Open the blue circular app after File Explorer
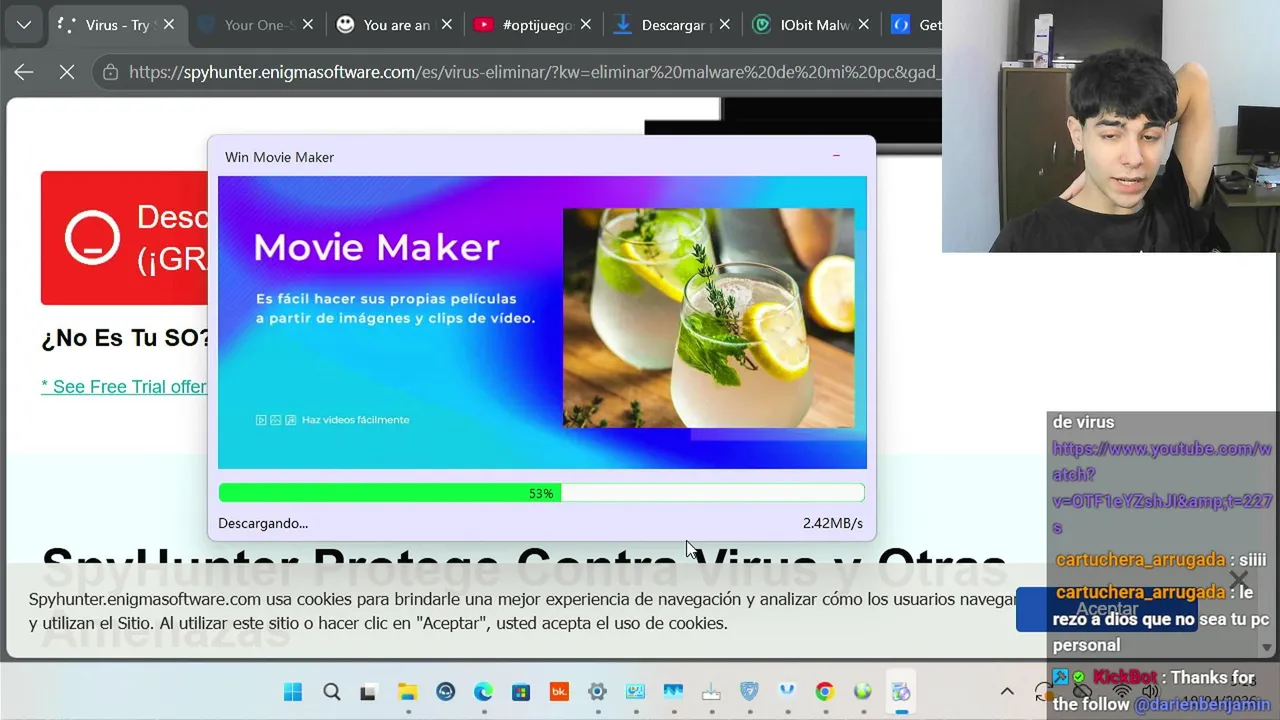The image size is (1280, 720). [446, 692]
